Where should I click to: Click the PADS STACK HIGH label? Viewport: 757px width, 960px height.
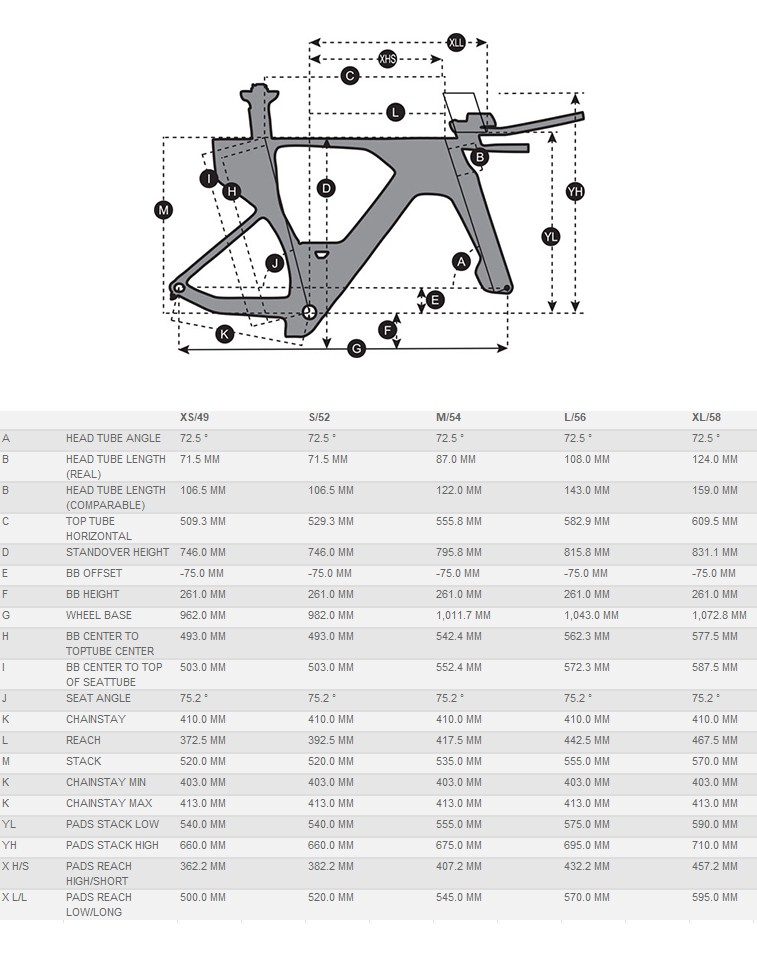pyautogui.click(x=113, y=845)
